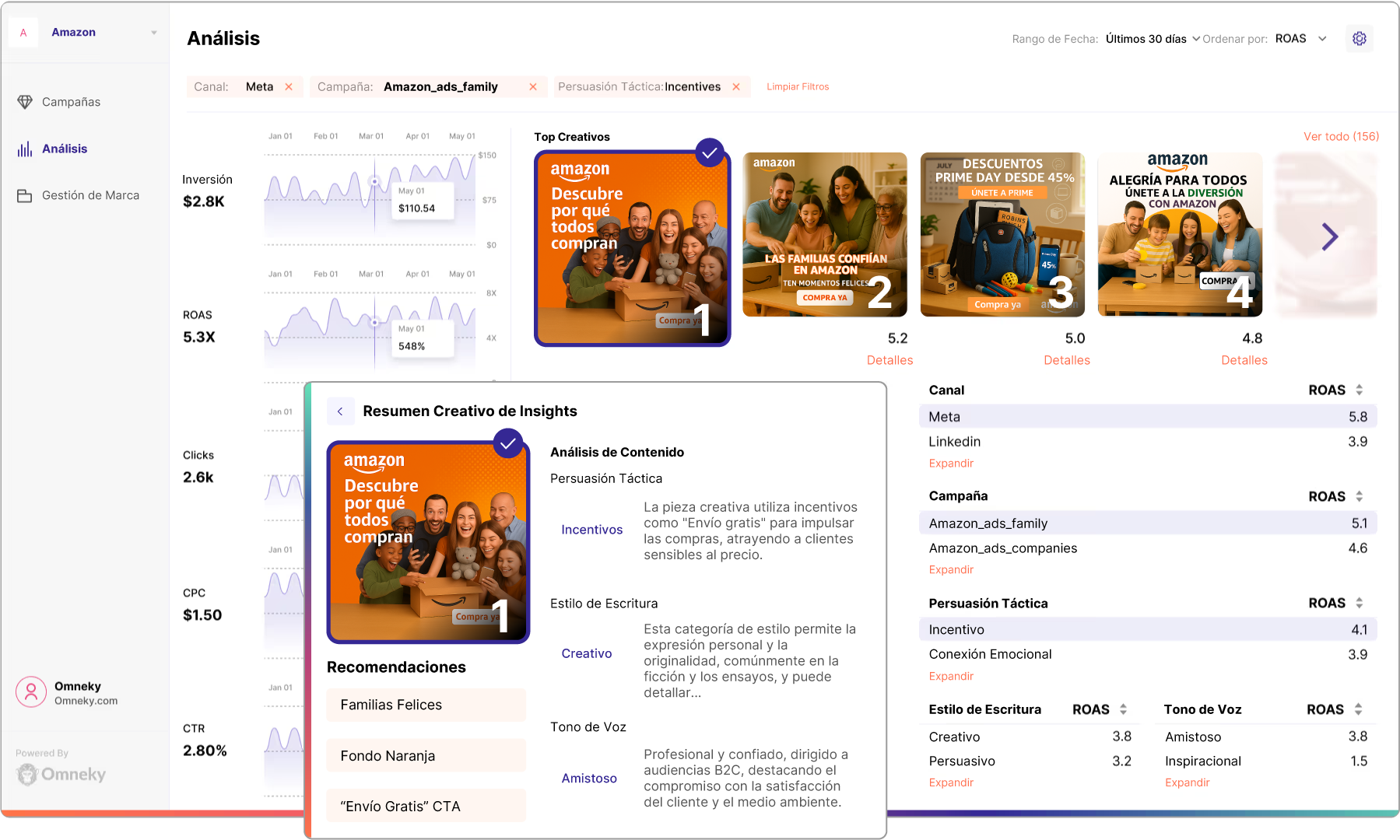The height and width of the screenshot is (840, 1400).
Task: Click the Inversión $2.8K metric
Action: (x=207, y=191)
